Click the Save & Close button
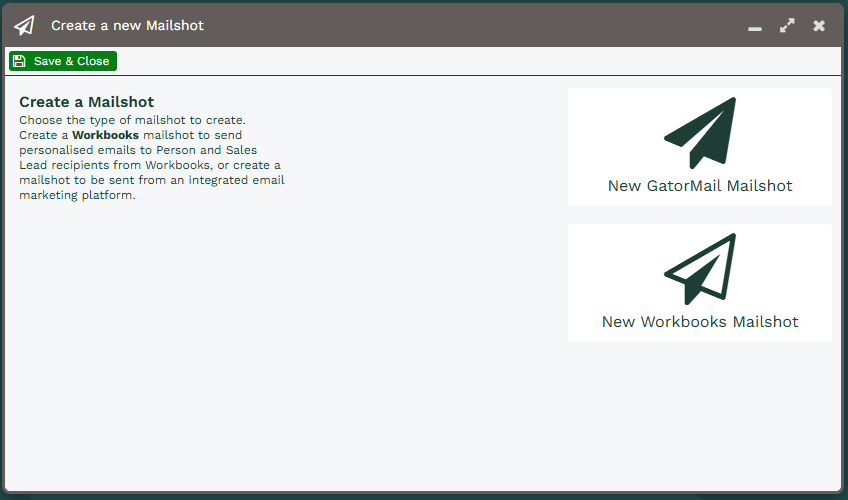848x500 pixels. pos(63,61)
